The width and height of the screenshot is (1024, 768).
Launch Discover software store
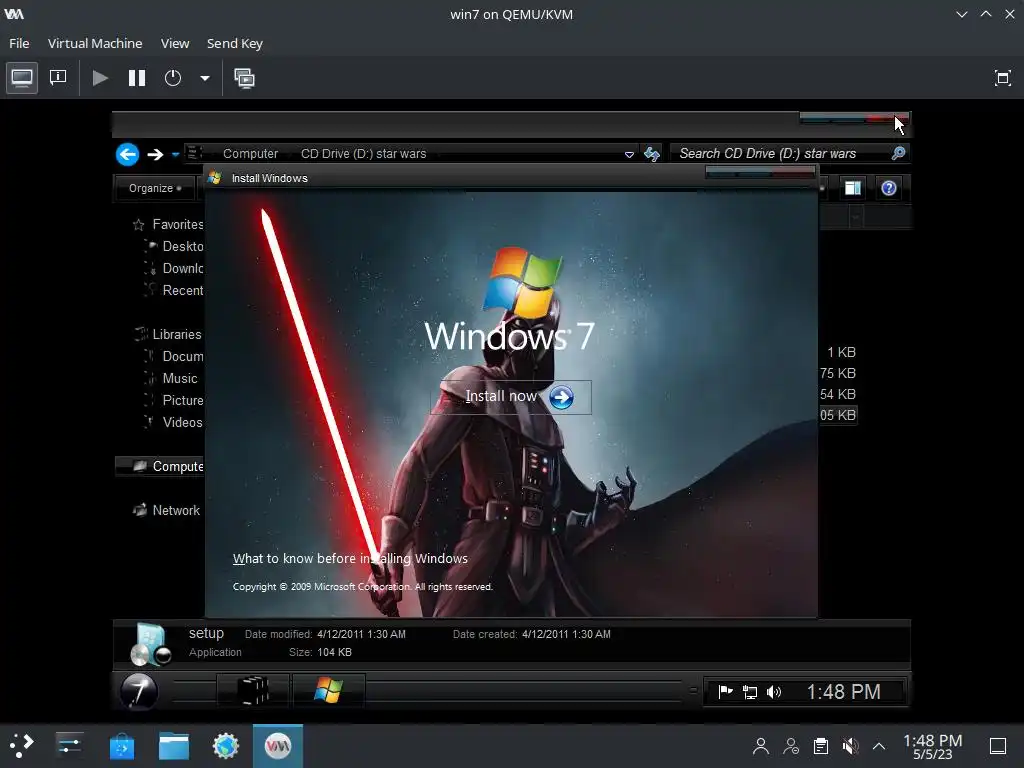tap(121, 745)
